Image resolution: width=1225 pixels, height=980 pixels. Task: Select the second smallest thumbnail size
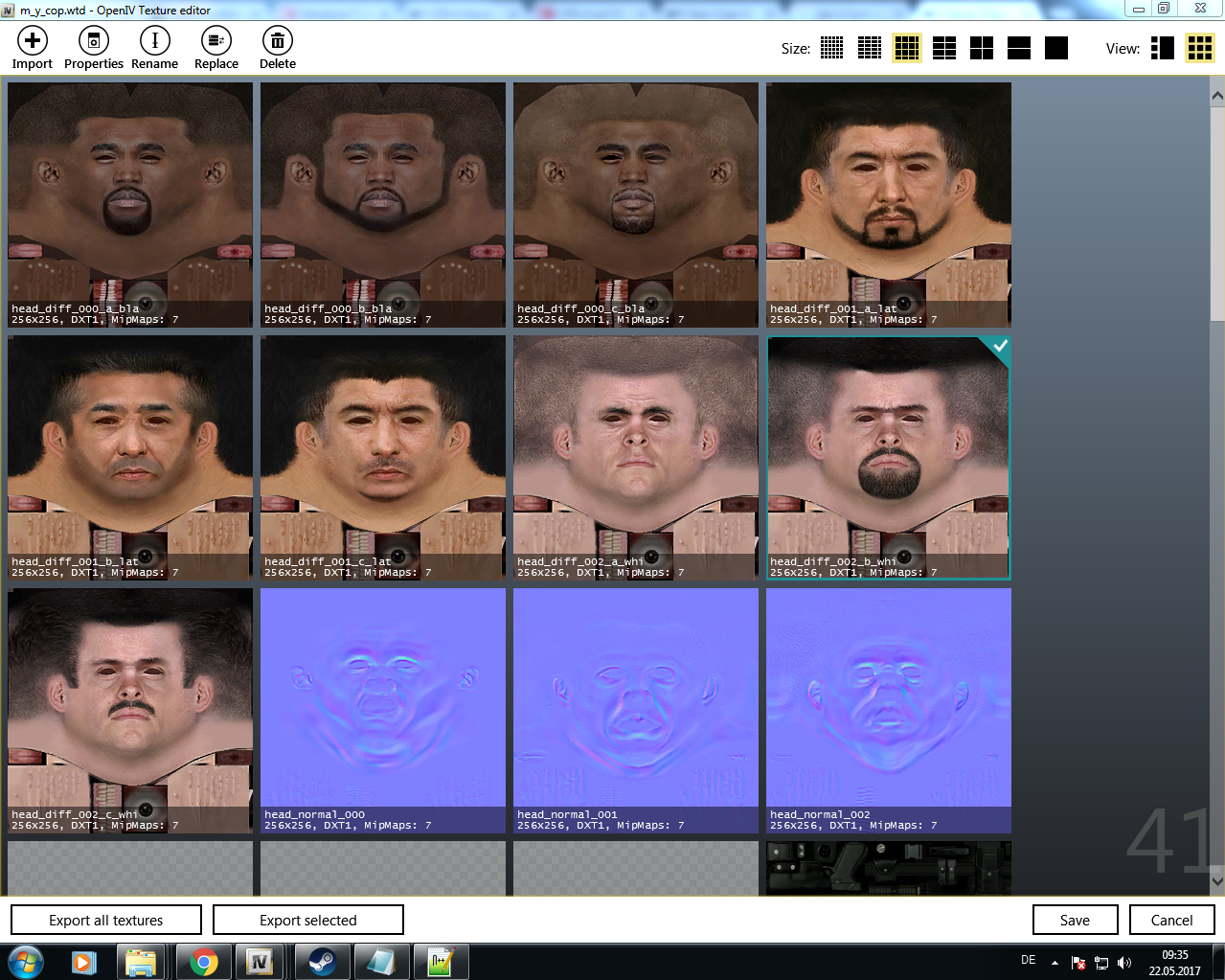pos(869,48)
